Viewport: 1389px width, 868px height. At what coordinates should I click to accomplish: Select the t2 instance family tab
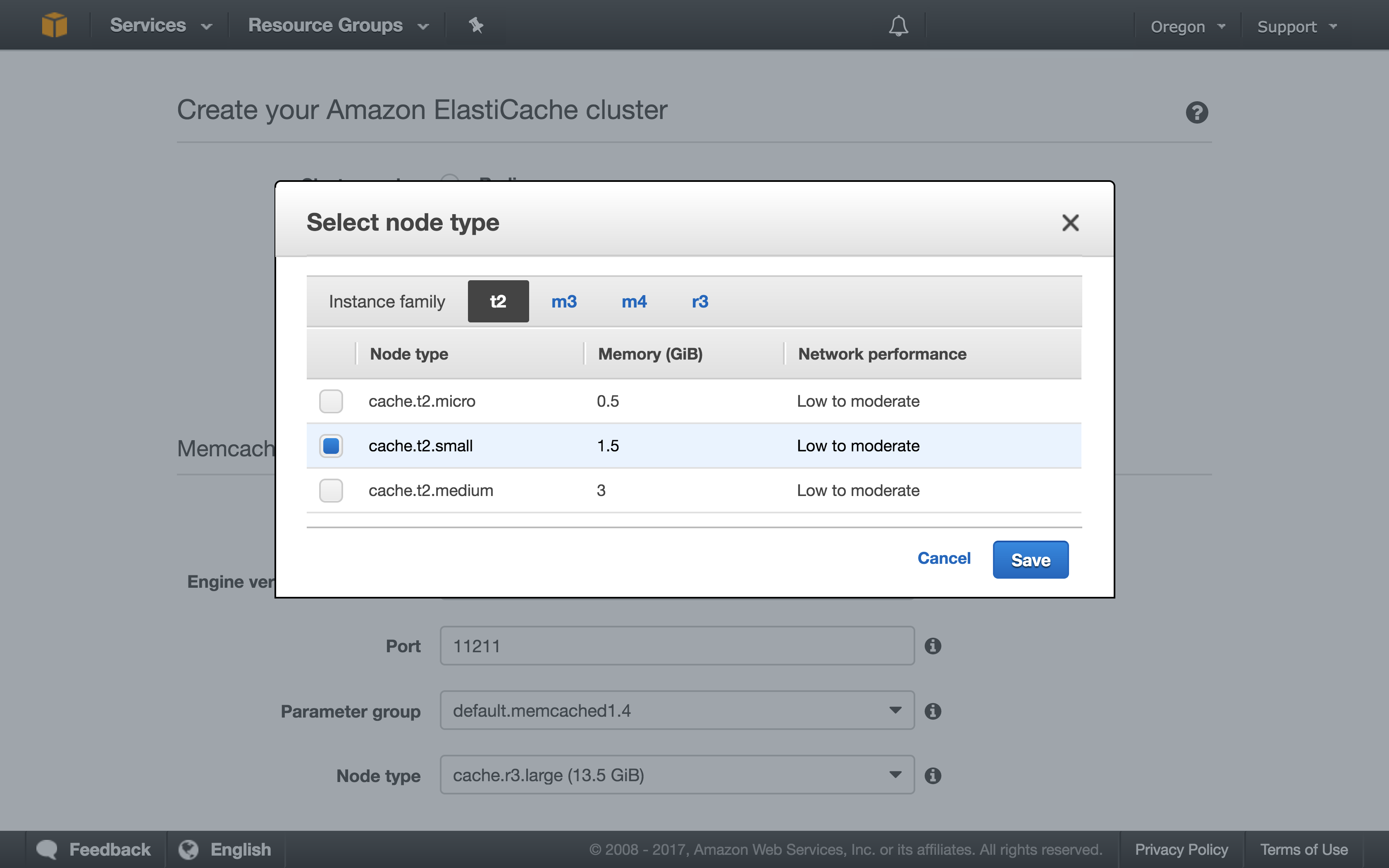498,301
